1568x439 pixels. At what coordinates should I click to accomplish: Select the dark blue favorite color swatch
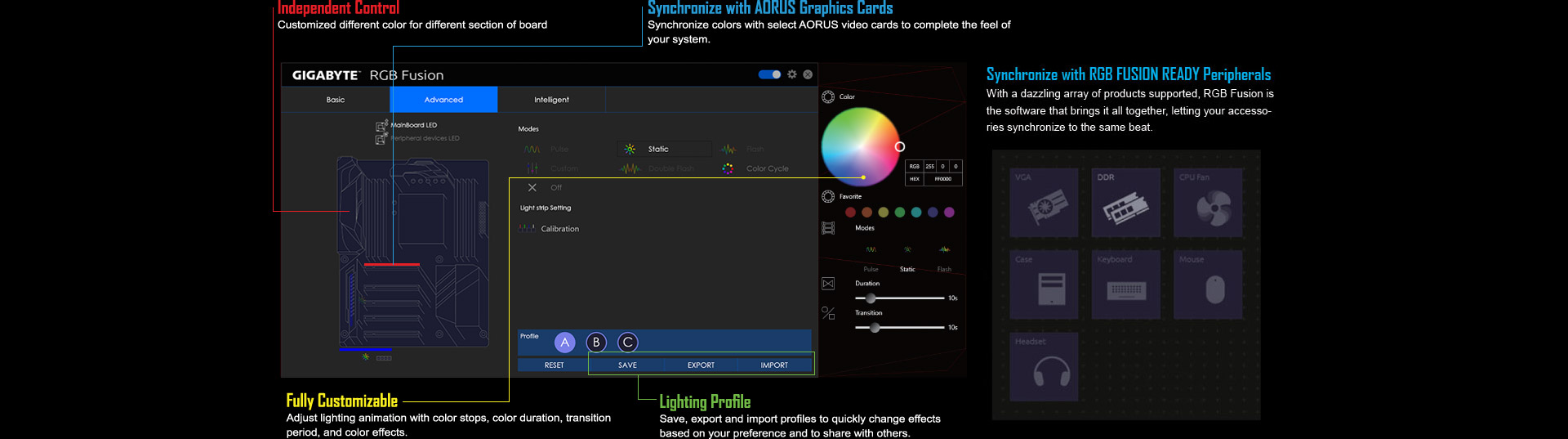[x=933, y=213]
